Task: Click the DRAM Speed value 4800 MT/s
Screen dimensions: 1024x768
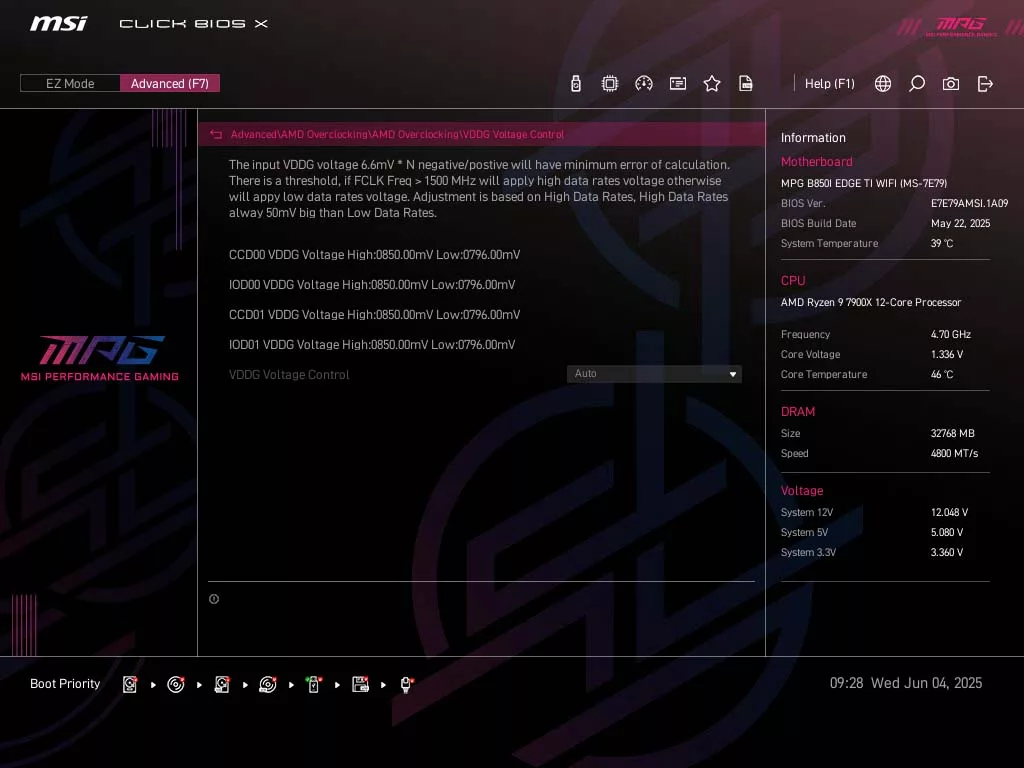Action: pyautogui.click(x=954, y=453)
